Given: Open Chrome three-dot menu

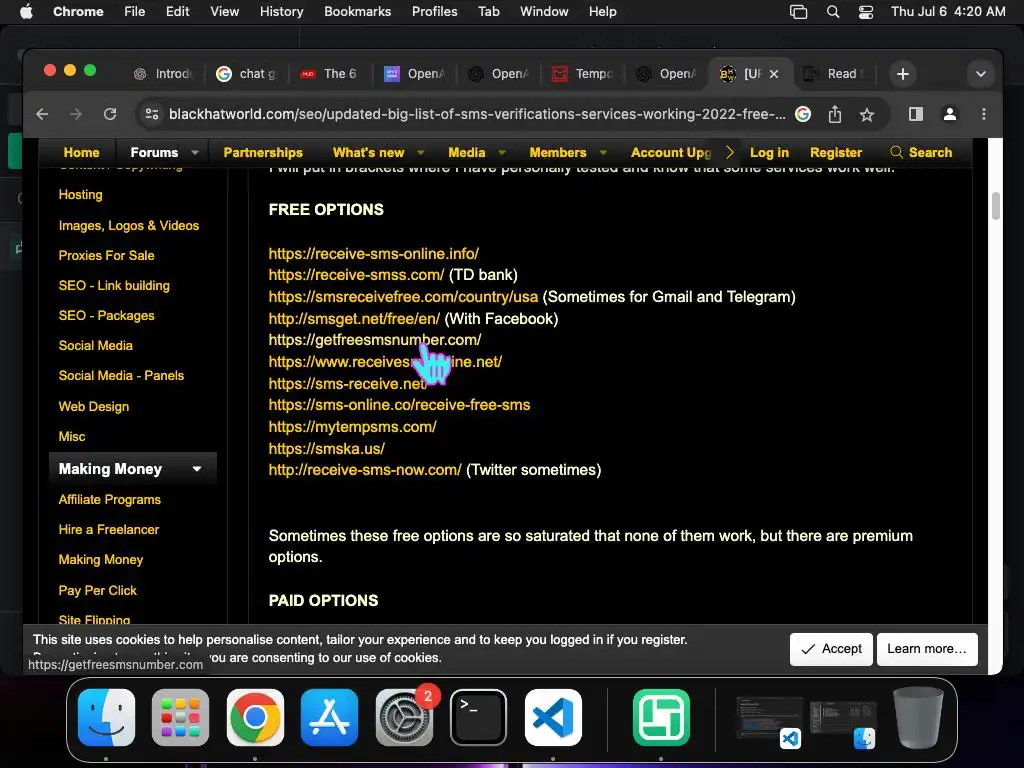Looking at the screenshot, I should pyautogui.click(x=984, y=114).
